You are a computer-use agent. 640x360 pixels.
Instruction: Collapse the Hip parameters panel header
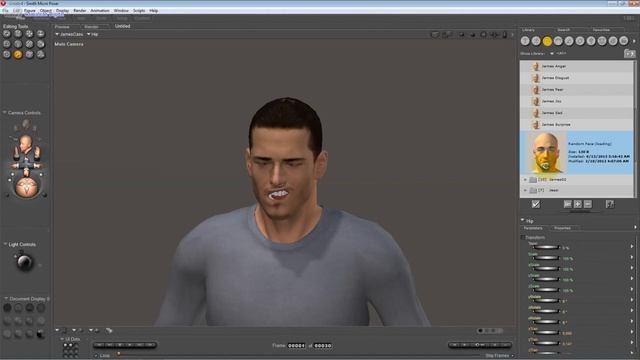coord(522,220)
